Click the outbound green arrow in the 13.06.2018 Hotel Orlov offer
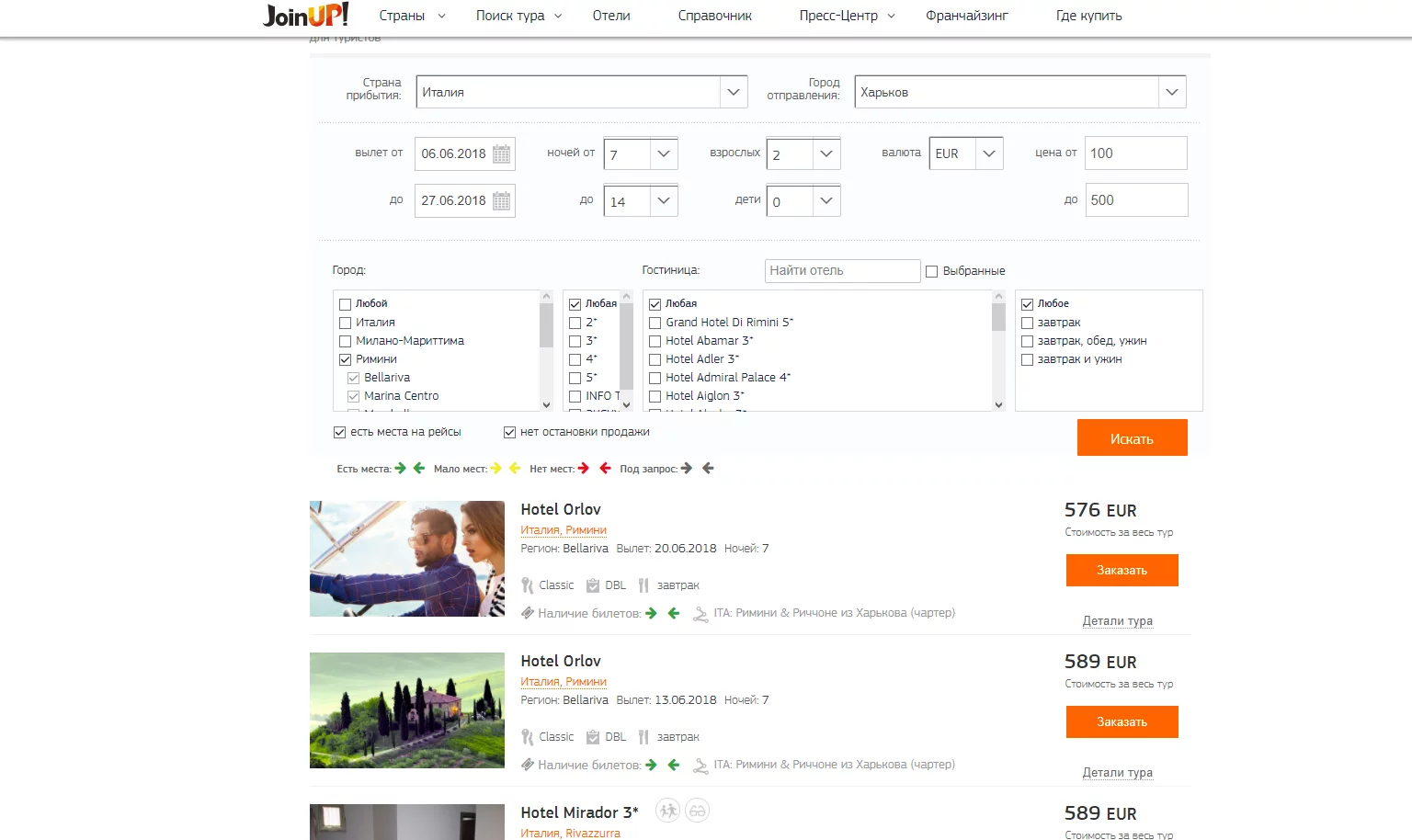 click(651, 765)
